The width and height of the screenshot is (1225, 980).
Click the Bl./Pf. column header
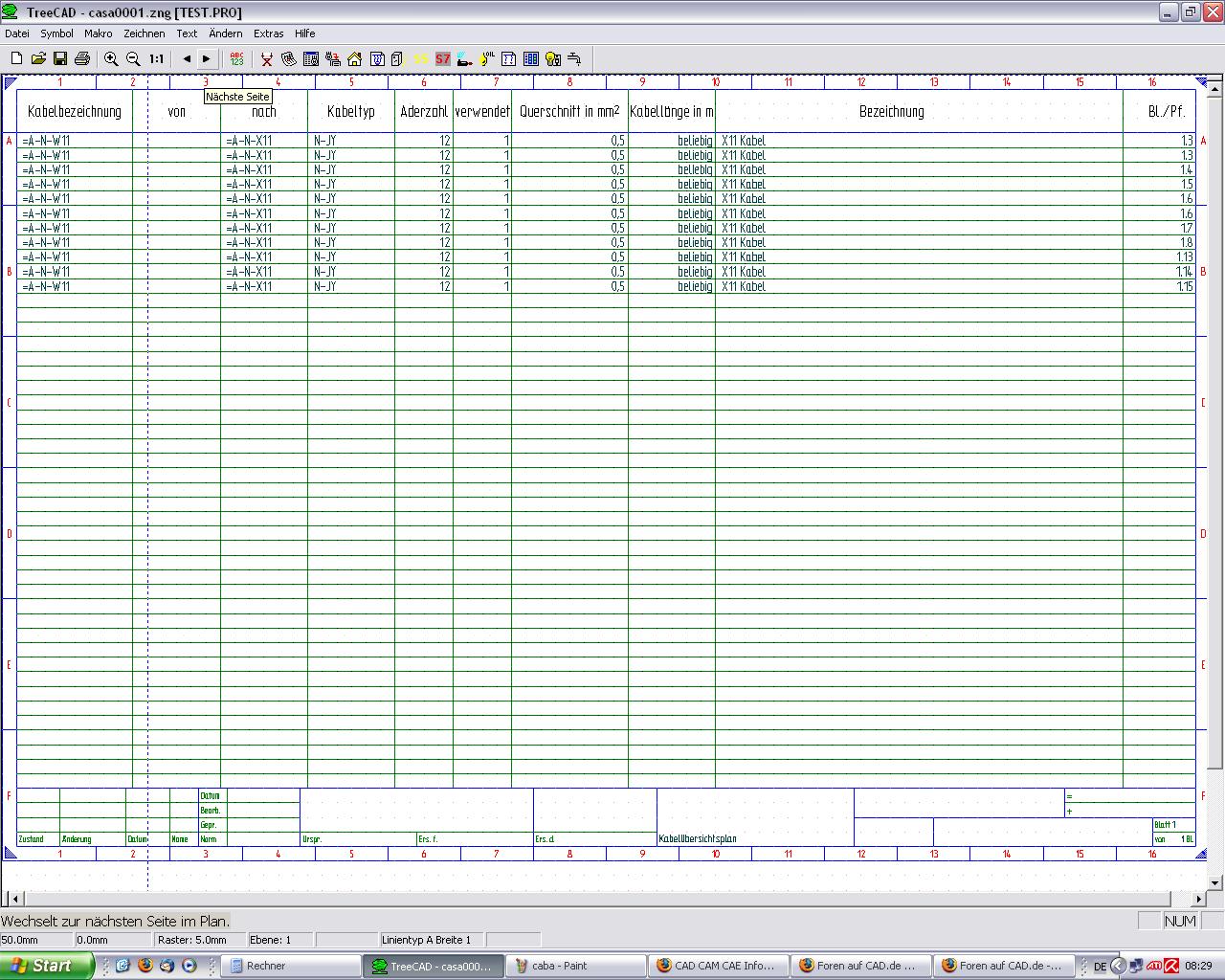[1167, 112]
